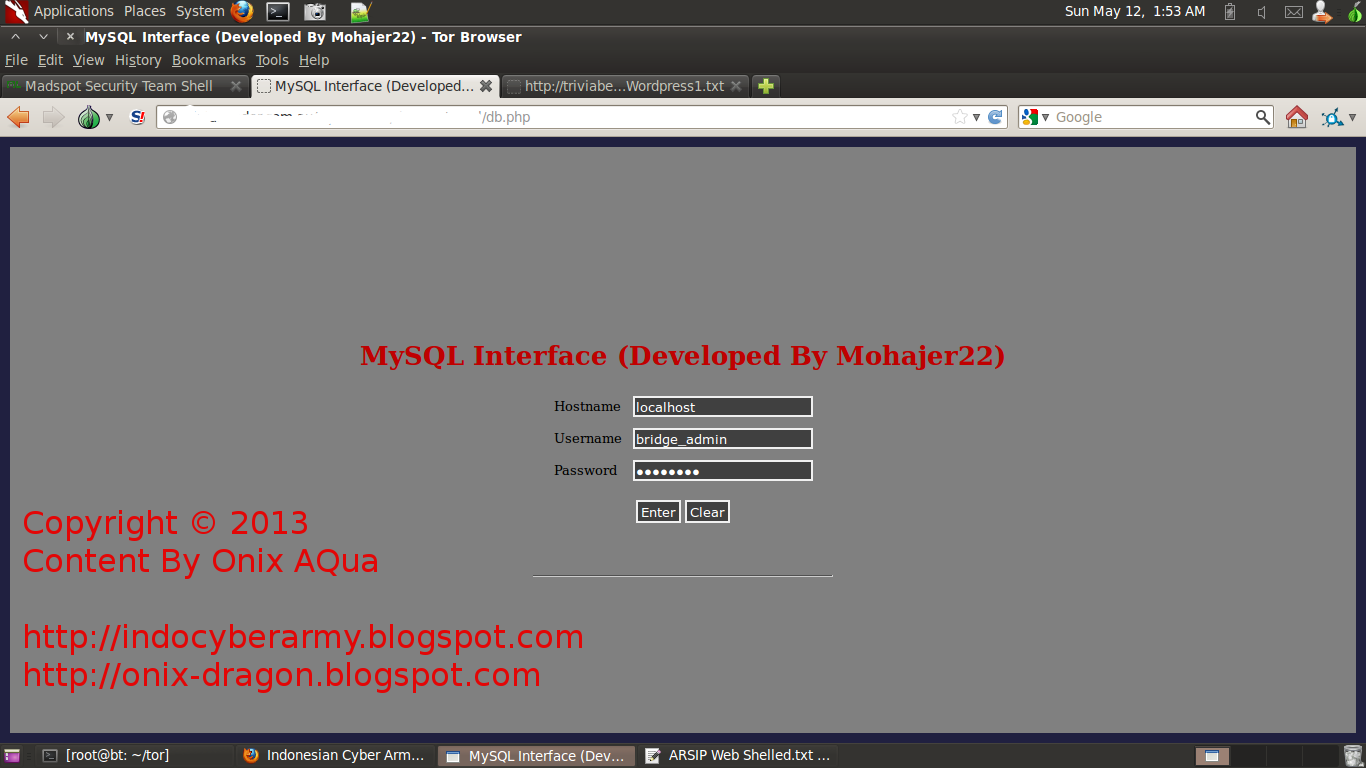Screen dimensions: 1366x768
Task: Switch to Madspot Security Team Shell tab
Action: pos(124,86)
